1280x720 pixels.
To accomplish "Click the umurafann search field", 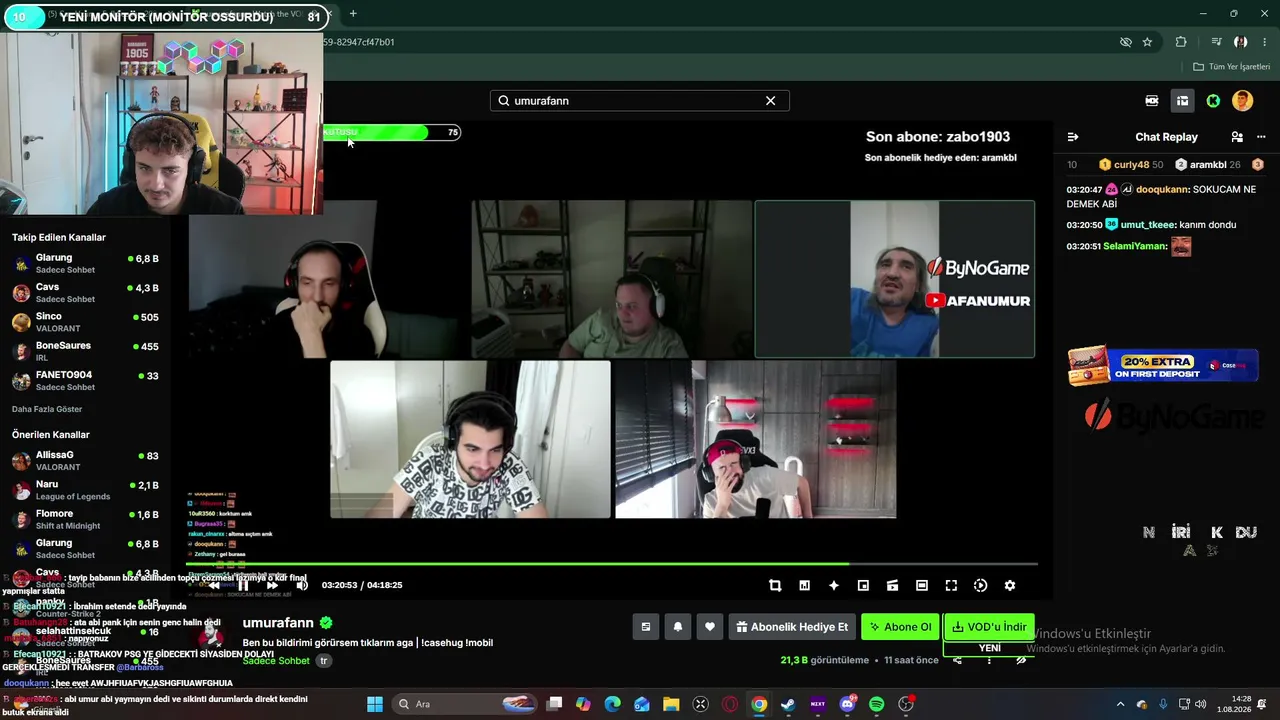I will click(640, 101).
